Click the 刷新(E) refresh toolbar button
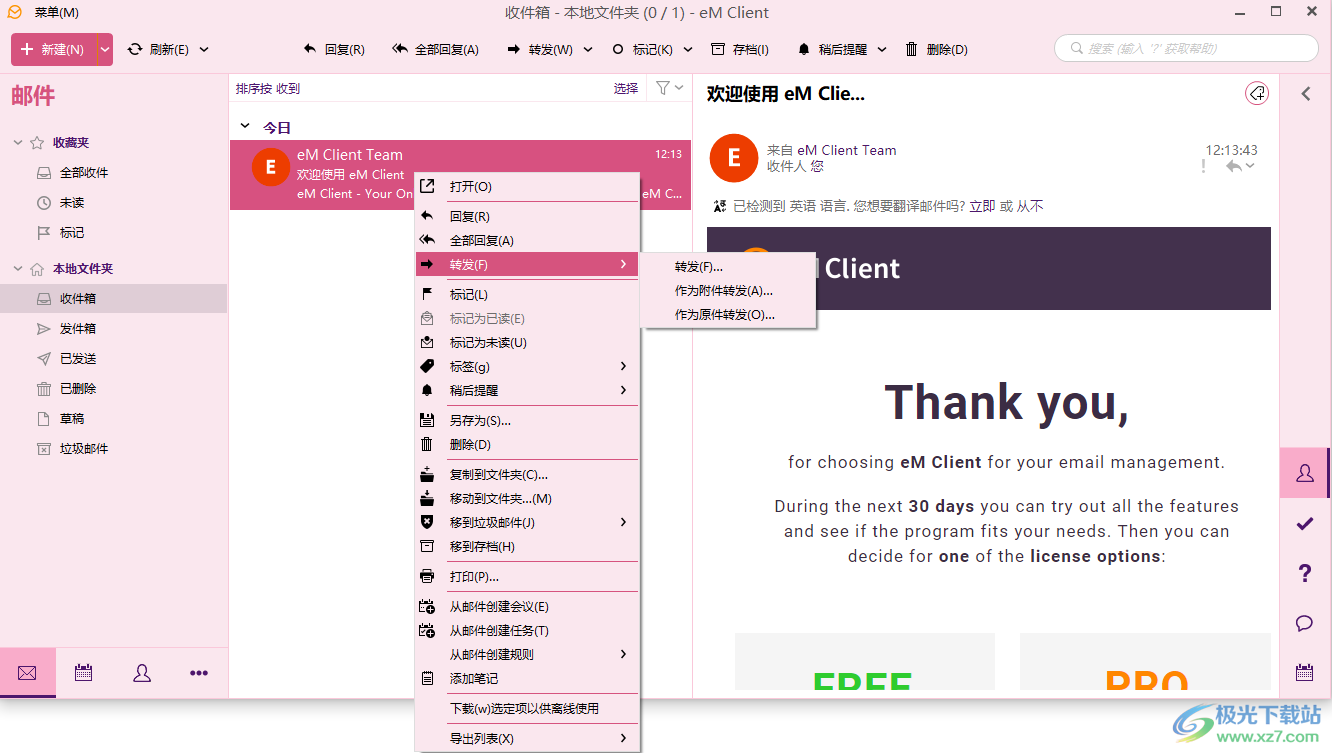 pyautogui.click(x=158, y=49)
